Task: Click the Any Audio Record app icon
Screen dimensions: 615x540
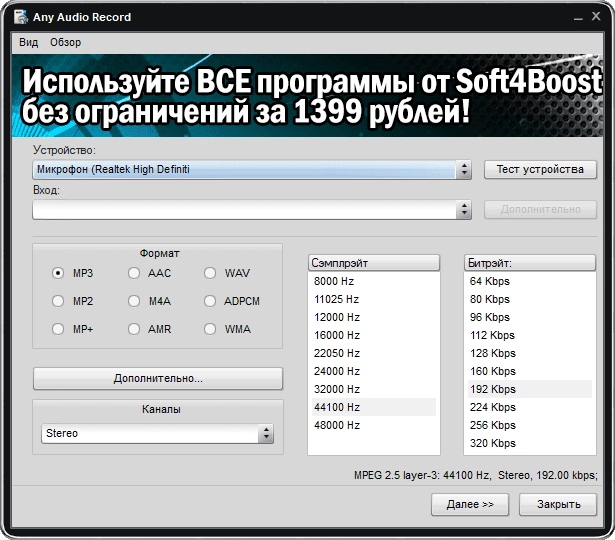Action: (21, 17)
